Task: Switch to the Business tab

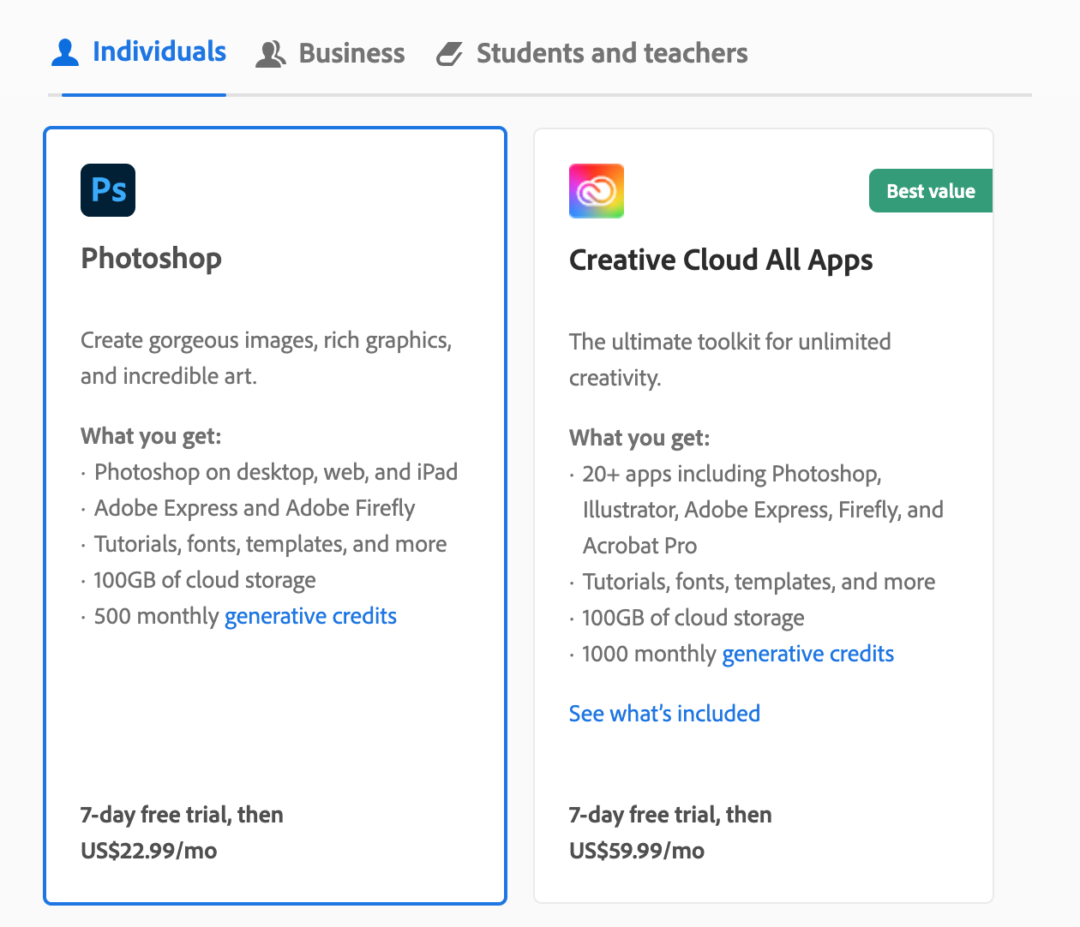Action: (330, 53)
